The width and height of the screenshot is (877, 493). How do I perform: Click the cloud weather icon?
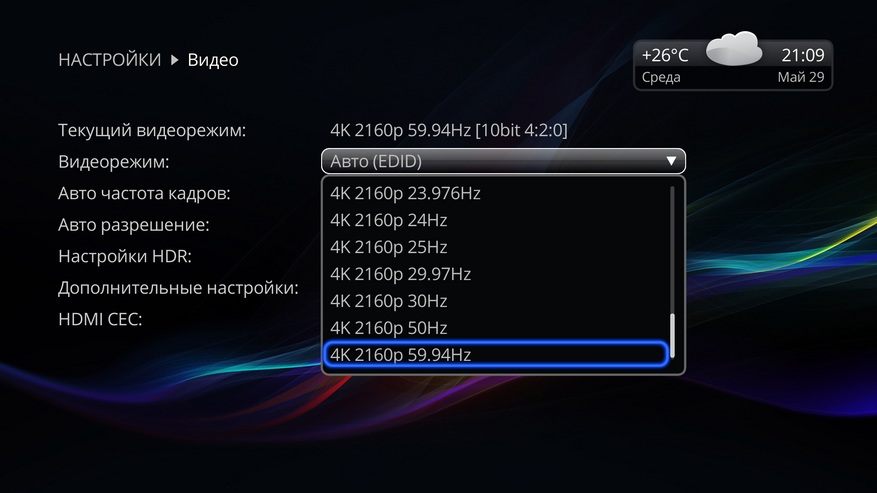point(734,49)
